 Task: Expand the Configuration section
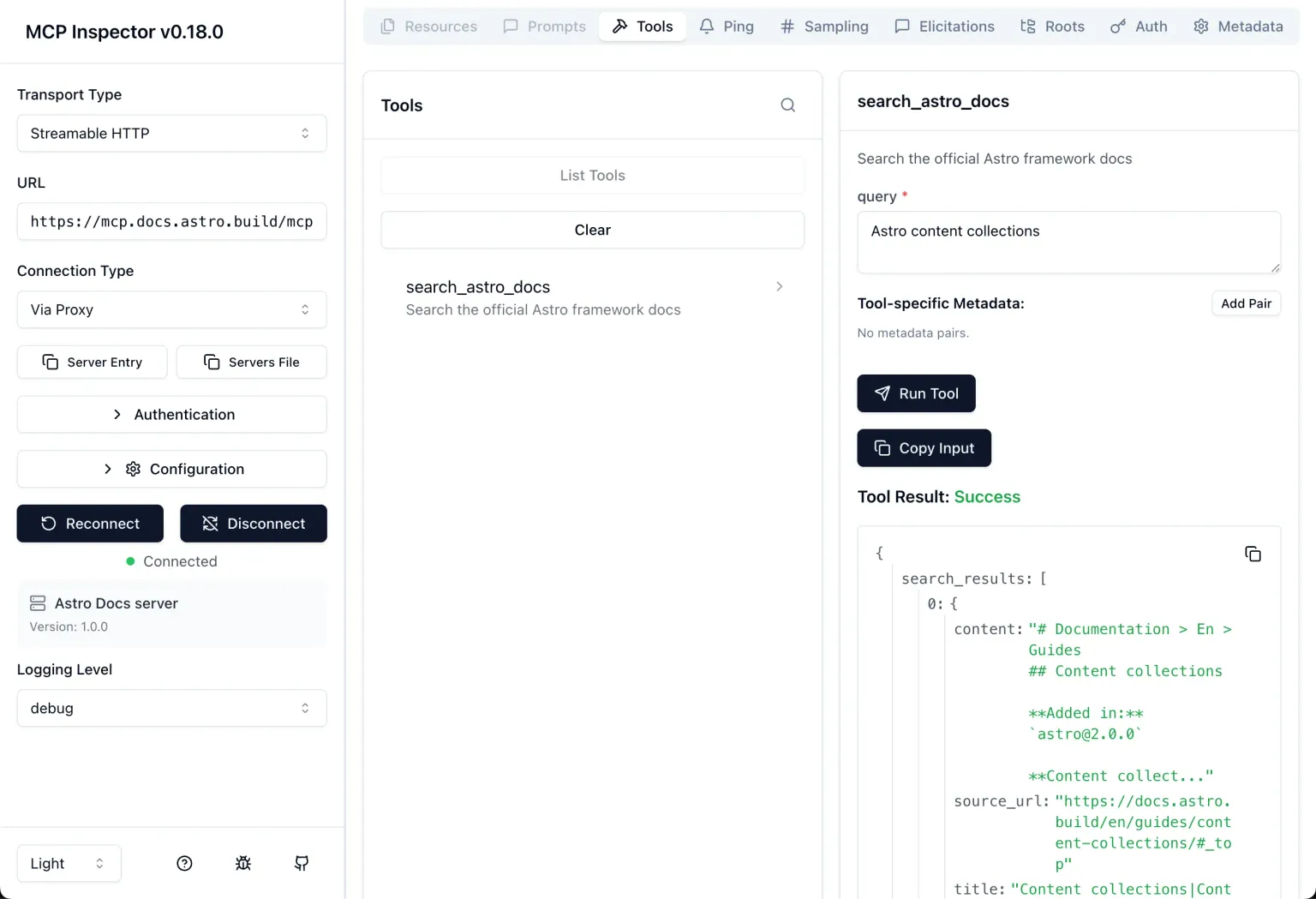(171, 469)
